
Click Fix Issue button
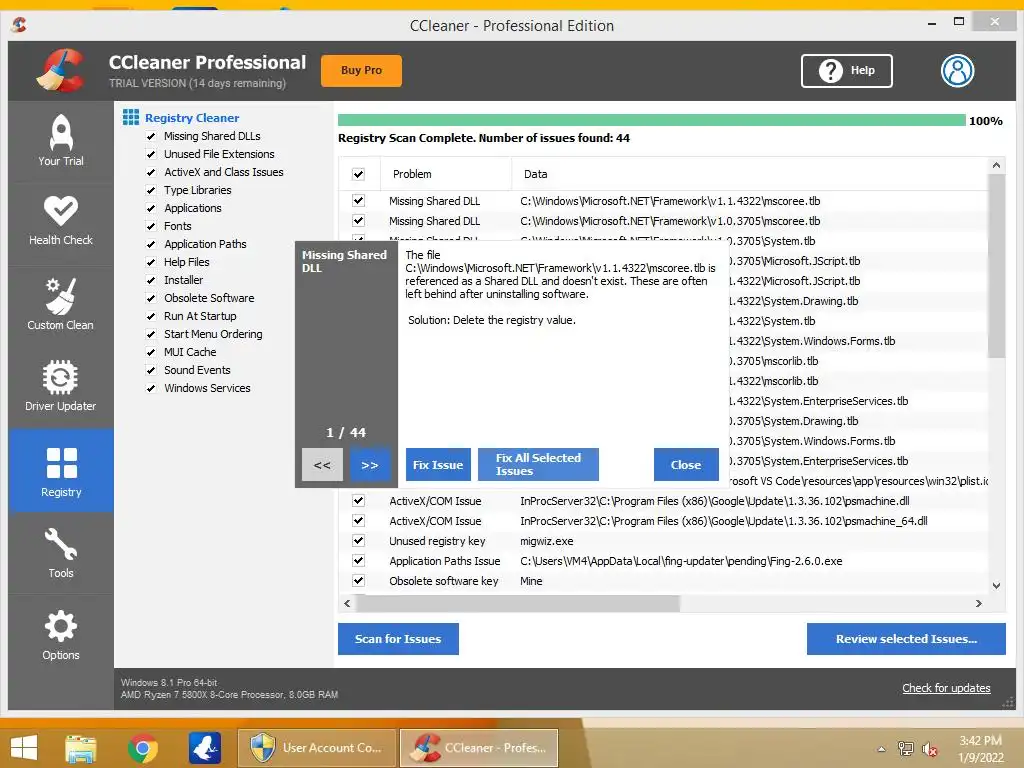[438, 465]
